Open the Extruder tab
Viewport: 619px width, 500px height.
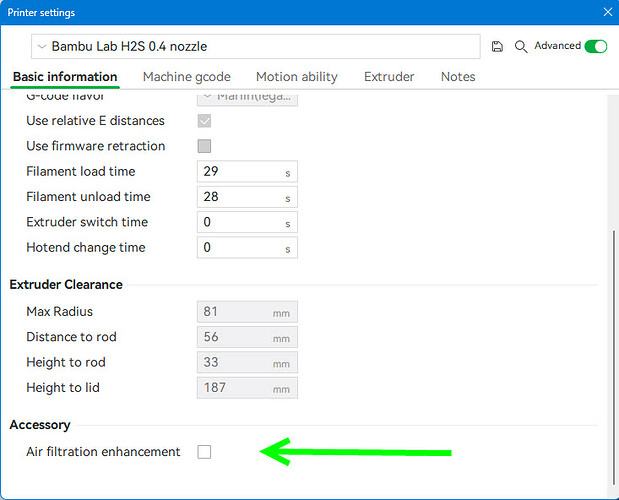(389, 77)
